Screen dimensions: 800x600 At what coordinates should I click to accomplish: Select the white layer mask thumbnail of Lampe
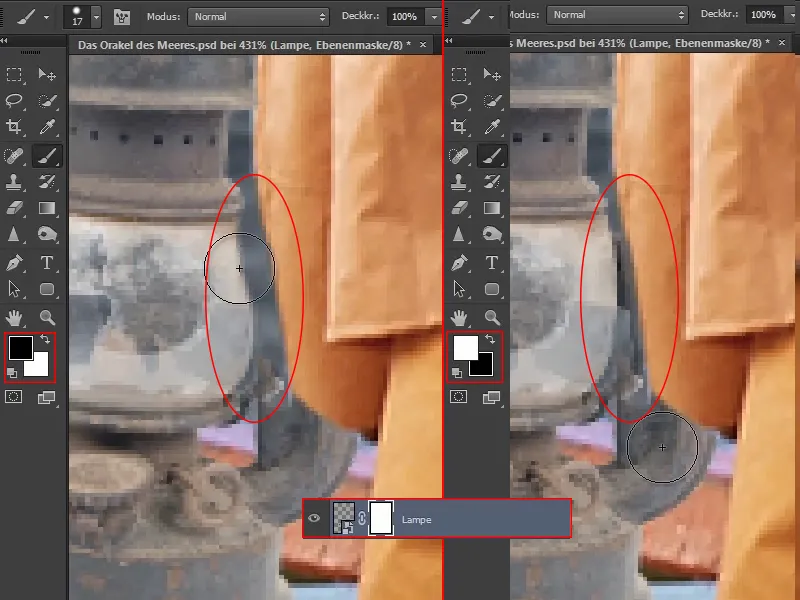(381, 518)
